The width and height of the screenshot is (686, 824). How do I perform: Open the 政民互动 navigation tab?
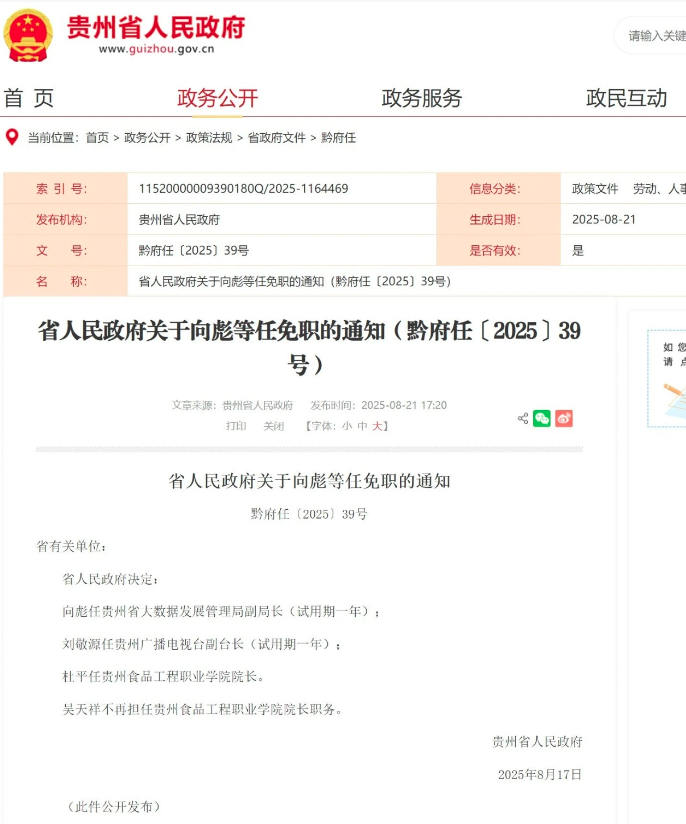626,98
